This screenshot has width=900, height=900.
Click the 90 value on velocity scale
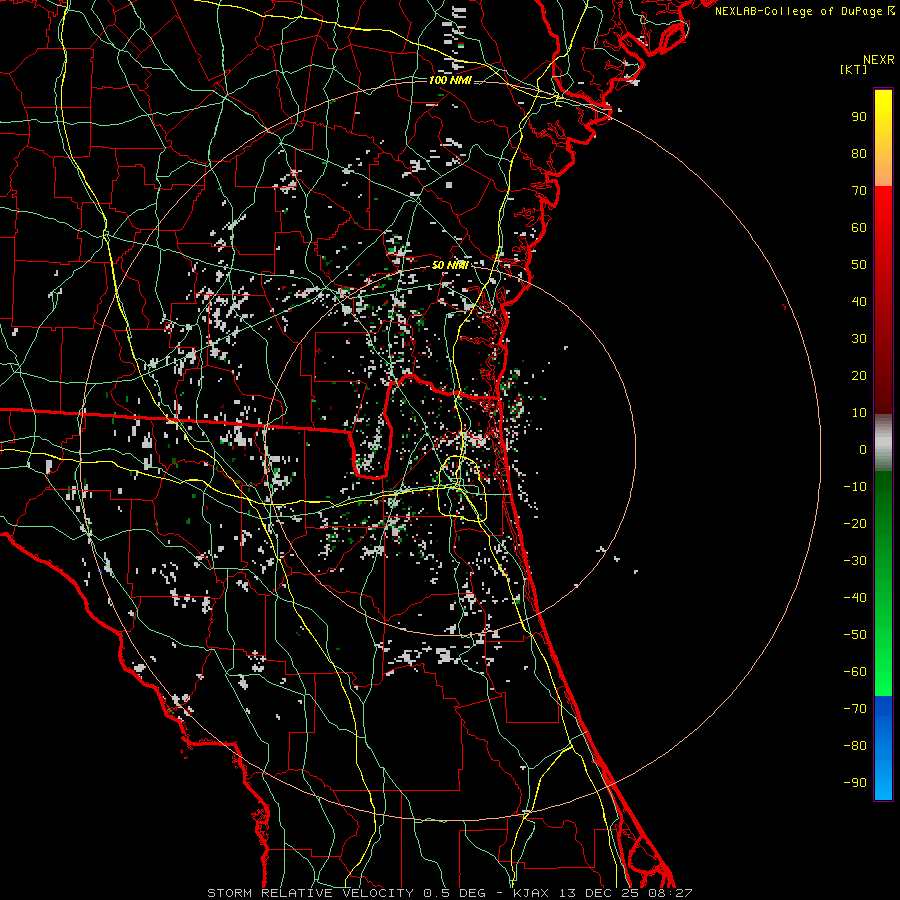tap(859, 117)
